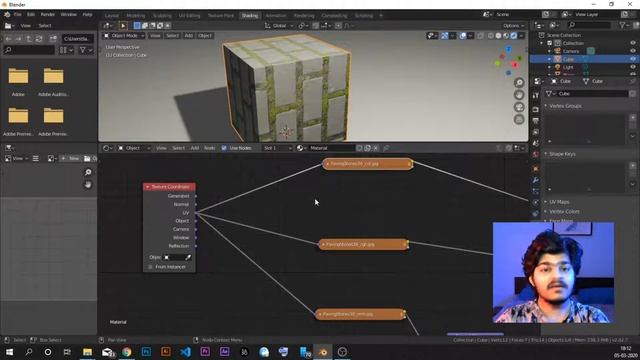Click the play-style select tool in viewport header

[123, 26]
